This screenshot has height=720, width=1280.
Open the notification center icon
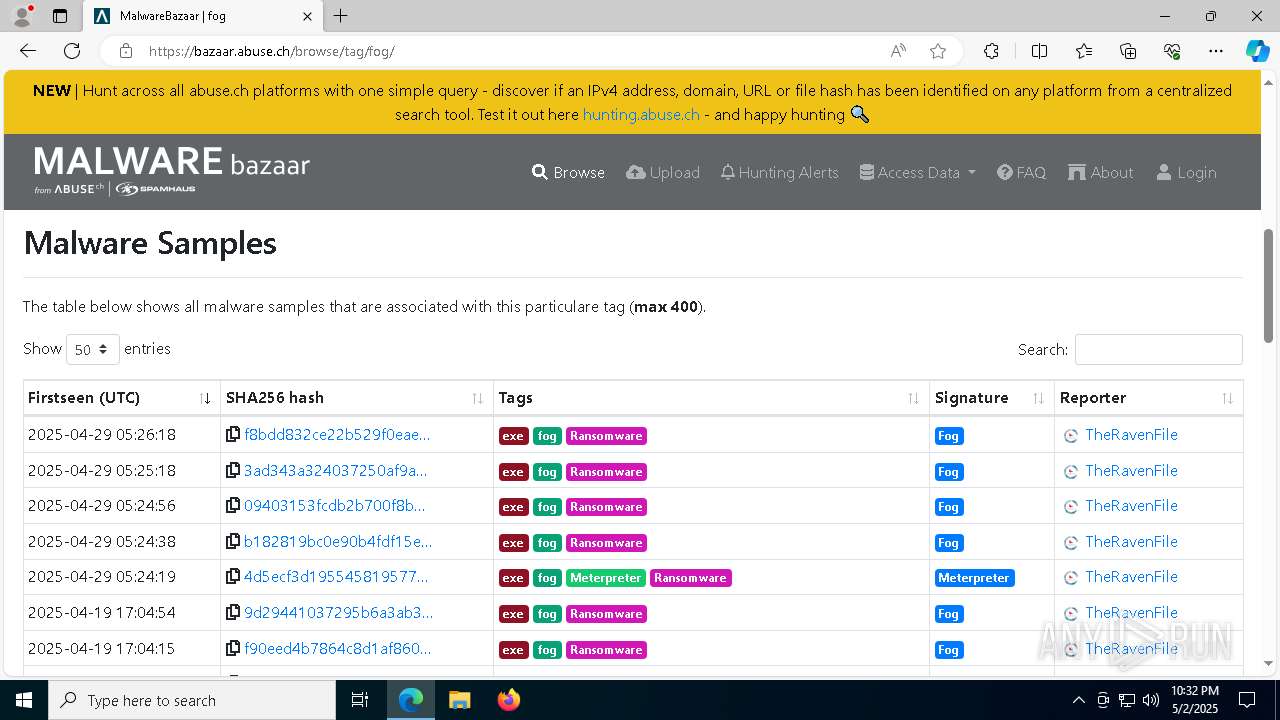[1247, 700]
